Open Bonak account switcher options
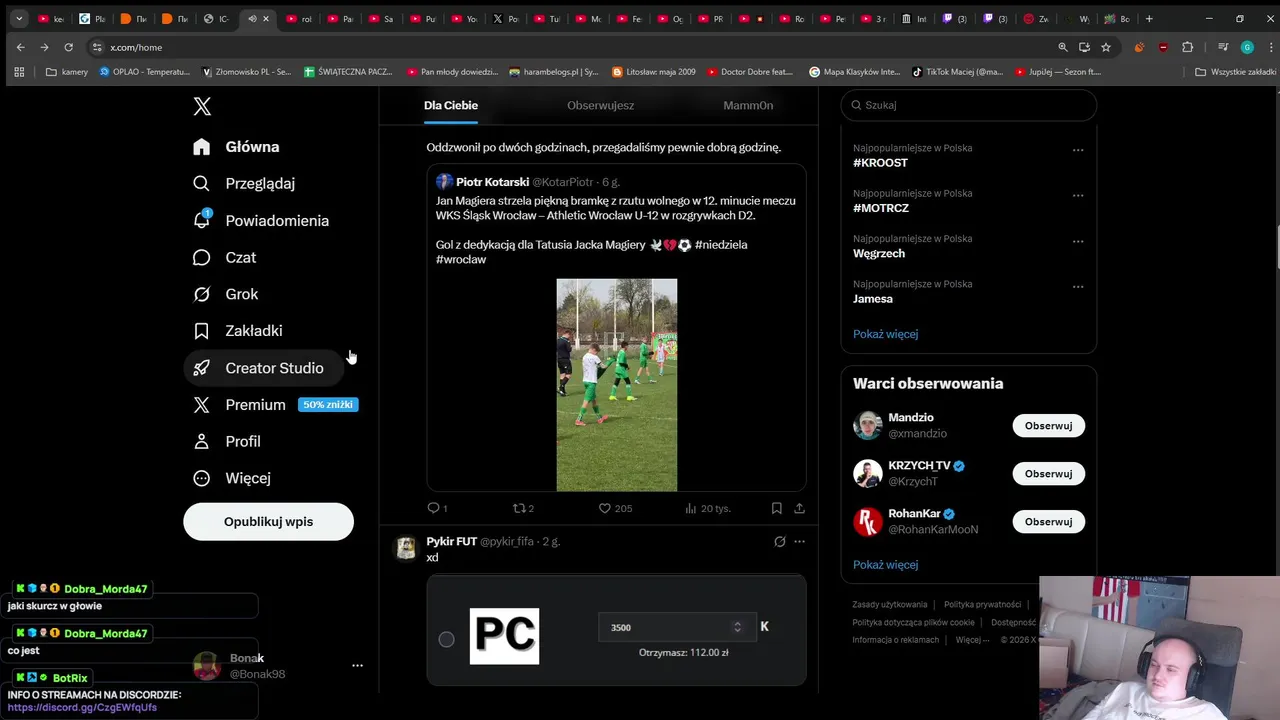 point(357,665)
